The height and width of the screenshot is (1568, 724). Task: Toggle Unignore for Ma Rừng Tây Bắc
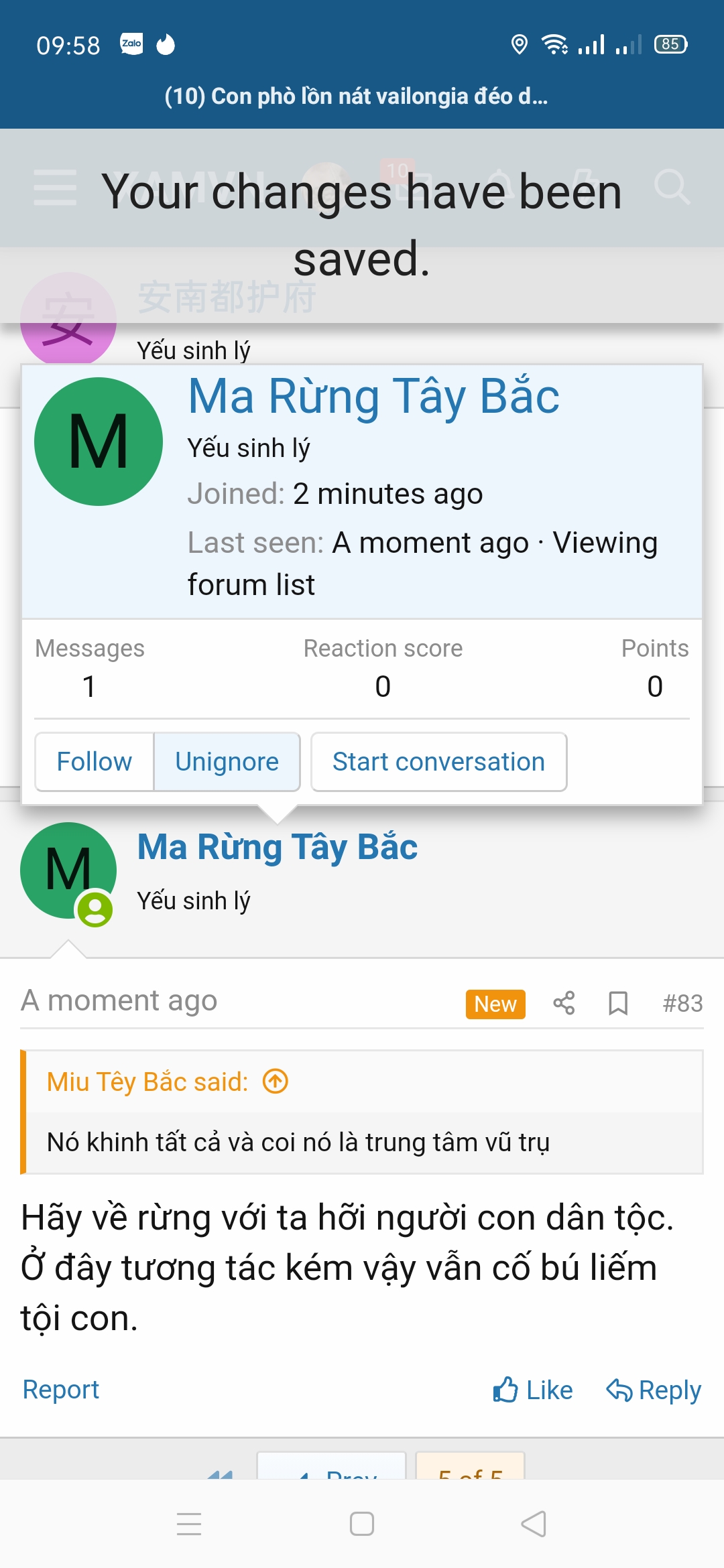[227, 762]
